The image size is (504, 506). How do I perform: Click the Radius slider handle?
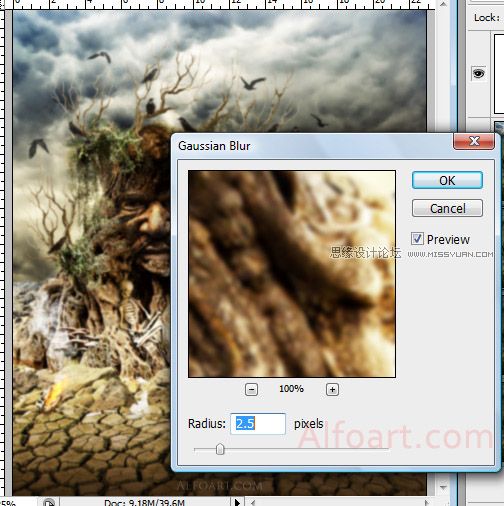pyautogui.click(x=220, y=449)
